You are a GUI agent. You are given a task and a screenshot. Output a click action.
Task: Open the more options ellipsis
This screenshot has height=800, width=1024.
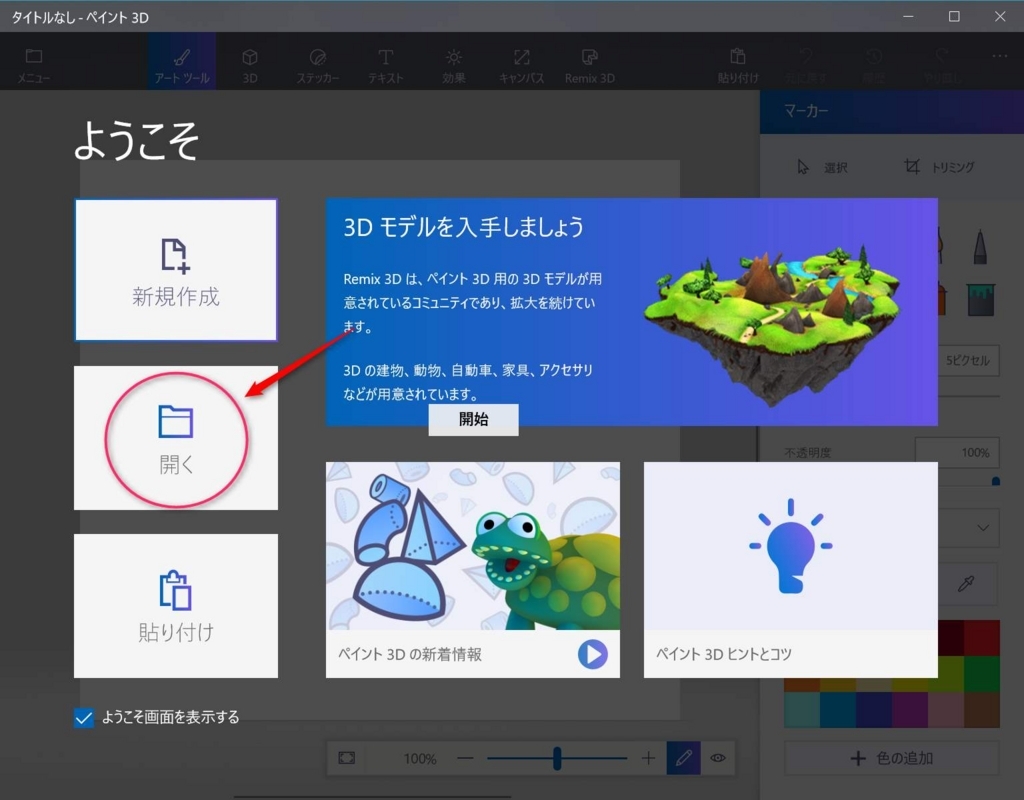999,56
